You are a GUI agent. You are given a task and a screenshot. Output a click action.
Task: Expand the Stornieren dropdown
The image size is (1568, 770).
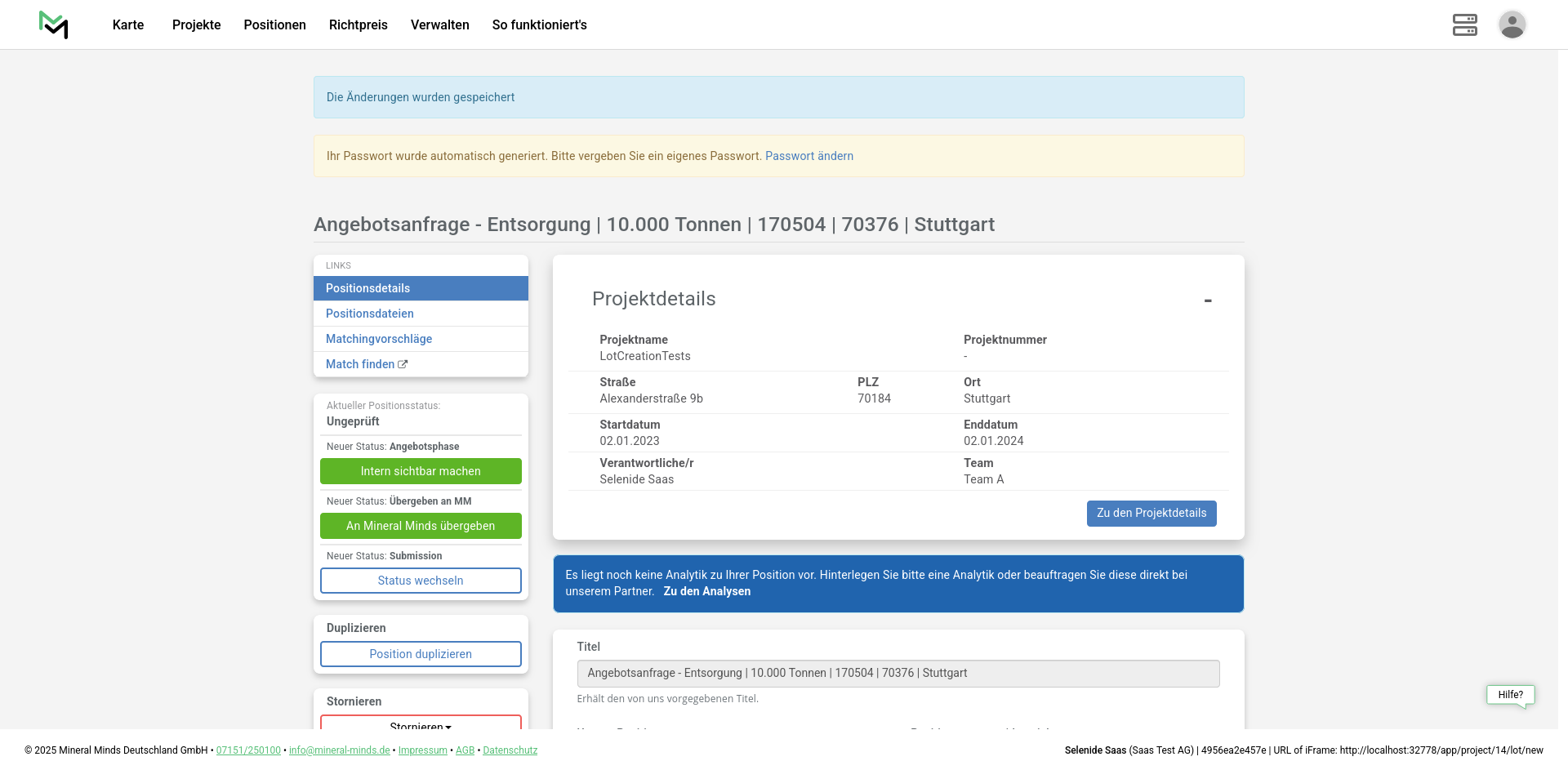click(x=421, y=723)
